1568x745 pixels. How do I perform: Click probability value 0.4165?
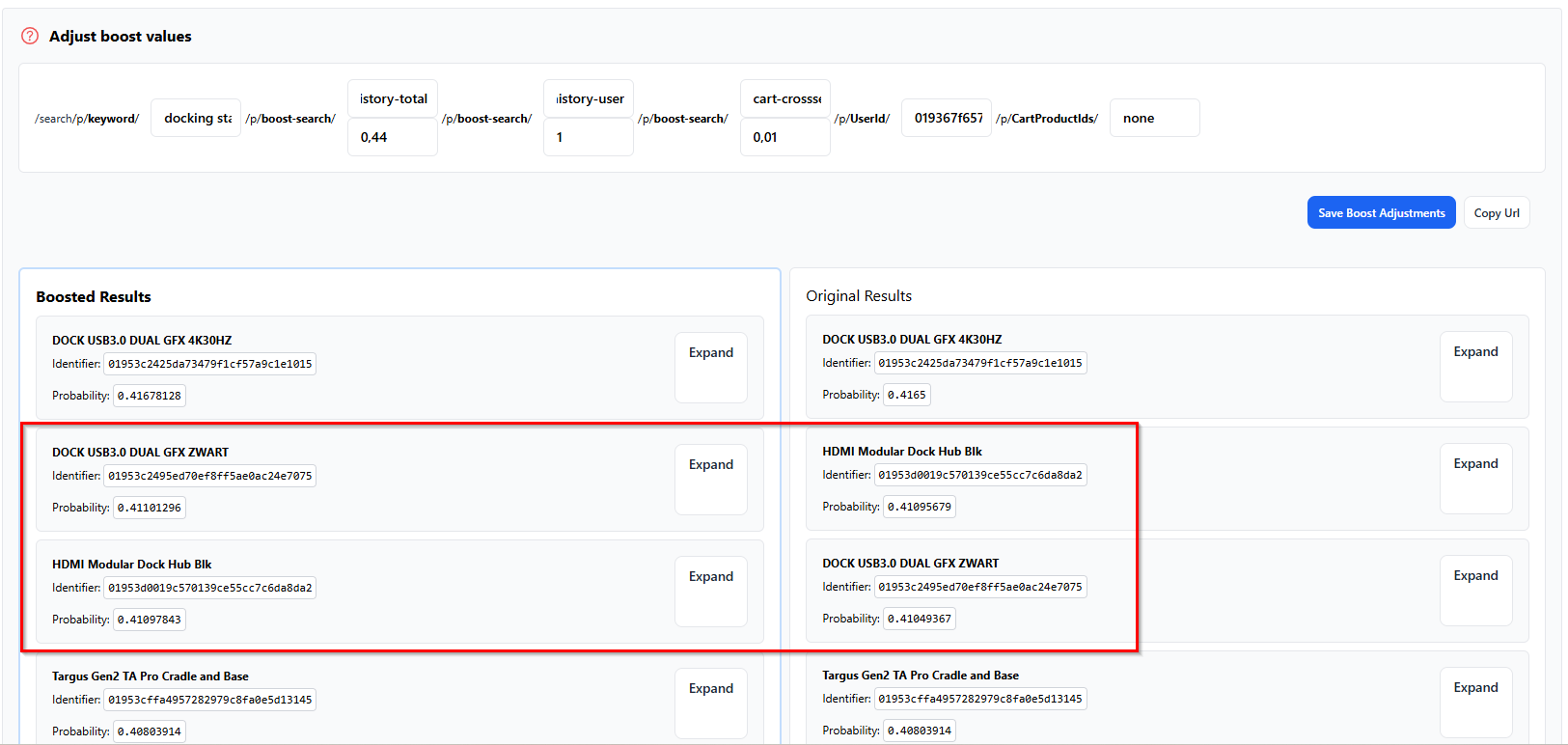907,395
